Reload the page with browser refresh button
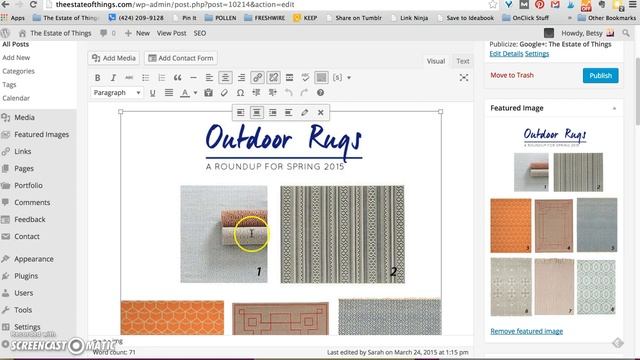 [x=33, y=4]
